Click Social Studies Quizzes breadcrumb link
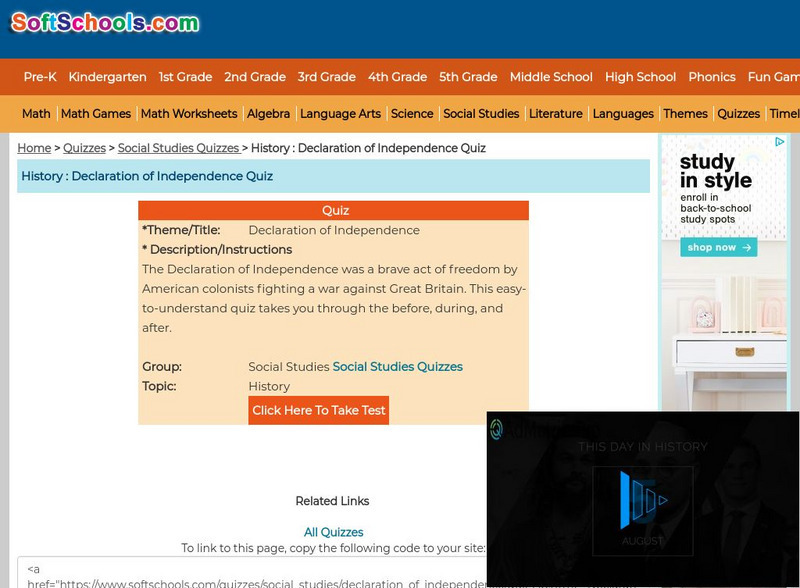The image size is (800, 588). click(179, 148)
